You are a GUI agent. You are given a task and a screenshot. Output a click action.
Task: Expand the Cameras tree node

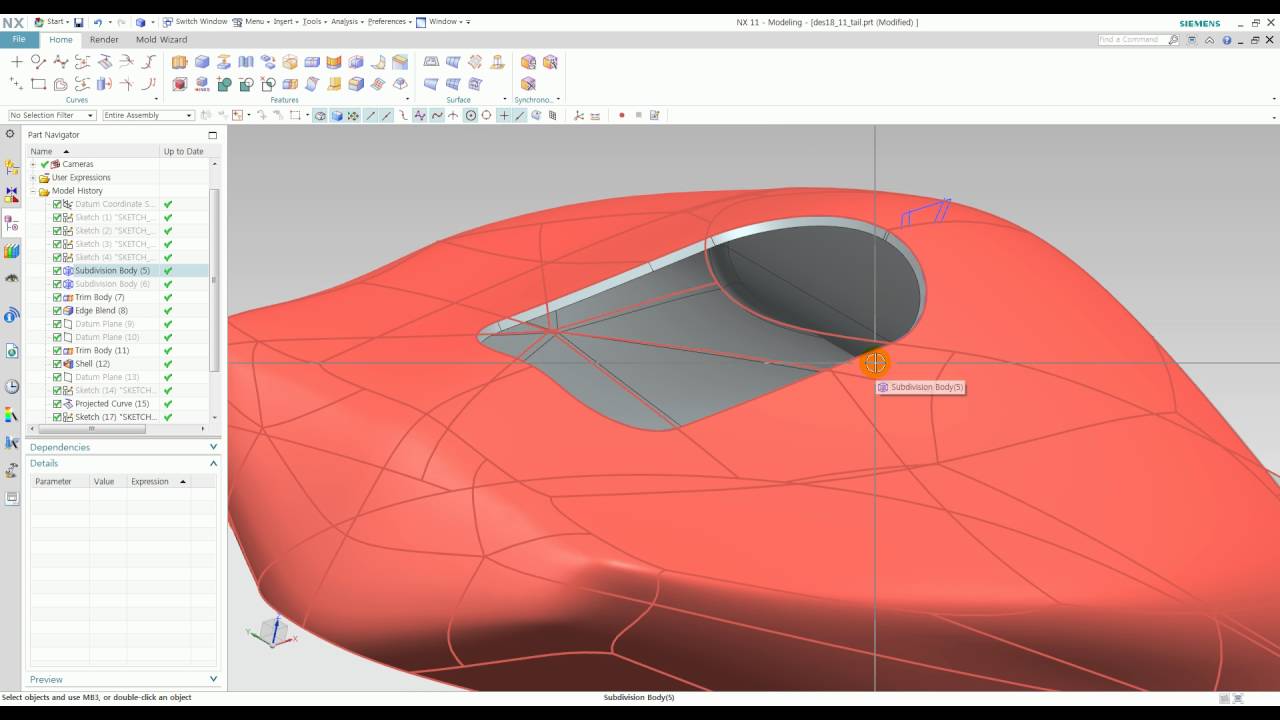(33, 164)
